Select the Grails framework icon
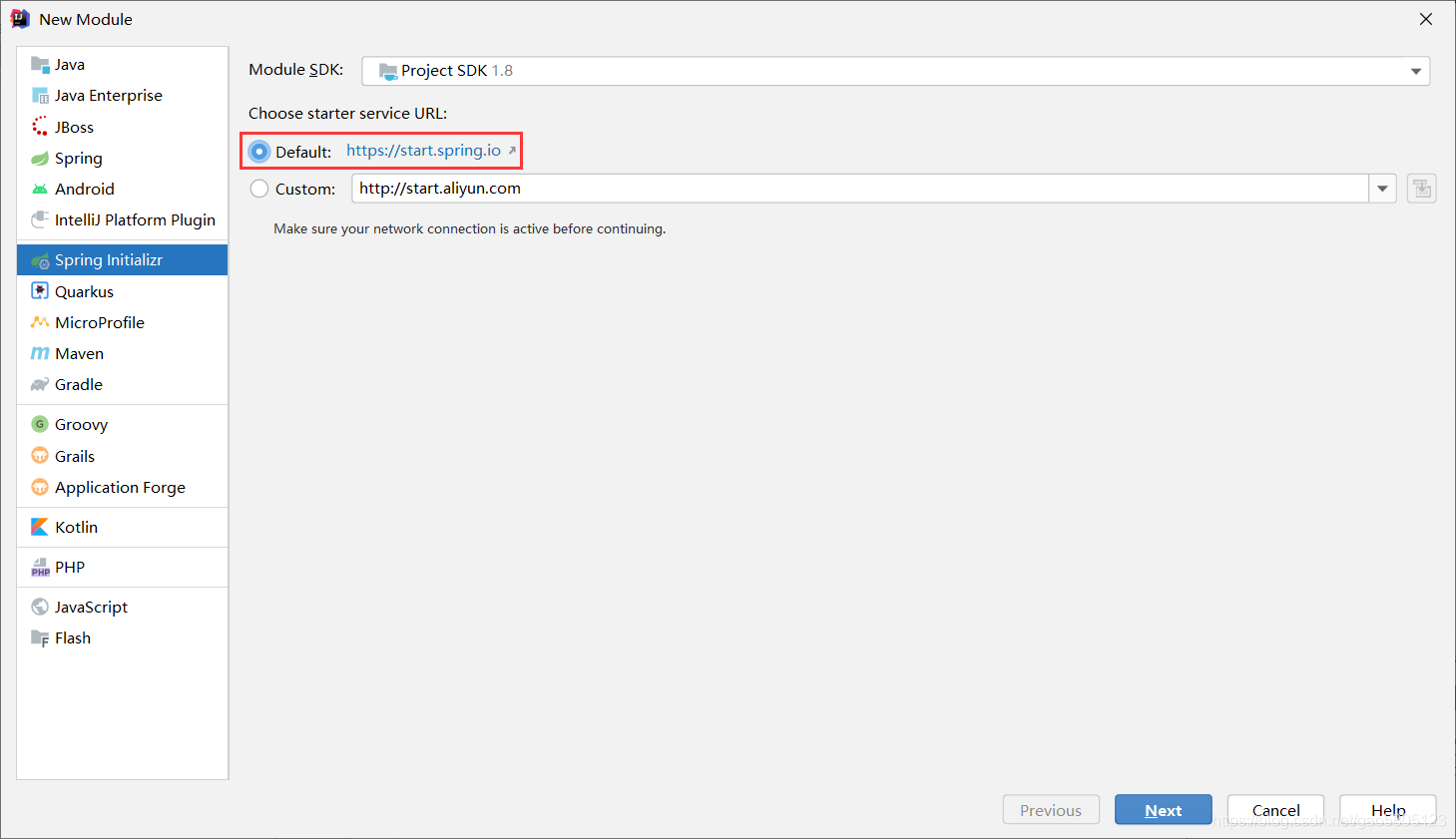Screen dimensions: 1456x839 [x=41, y=456]
